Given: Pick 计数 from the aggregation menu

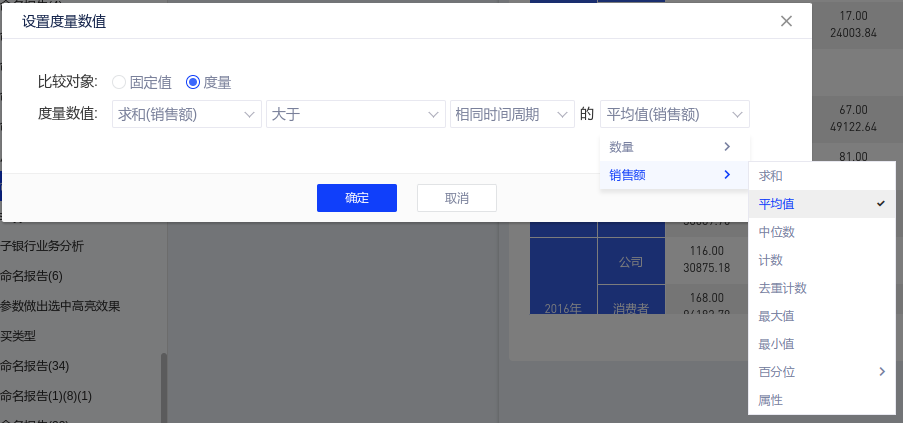Looking at the screenshot, I should (821, 260).
